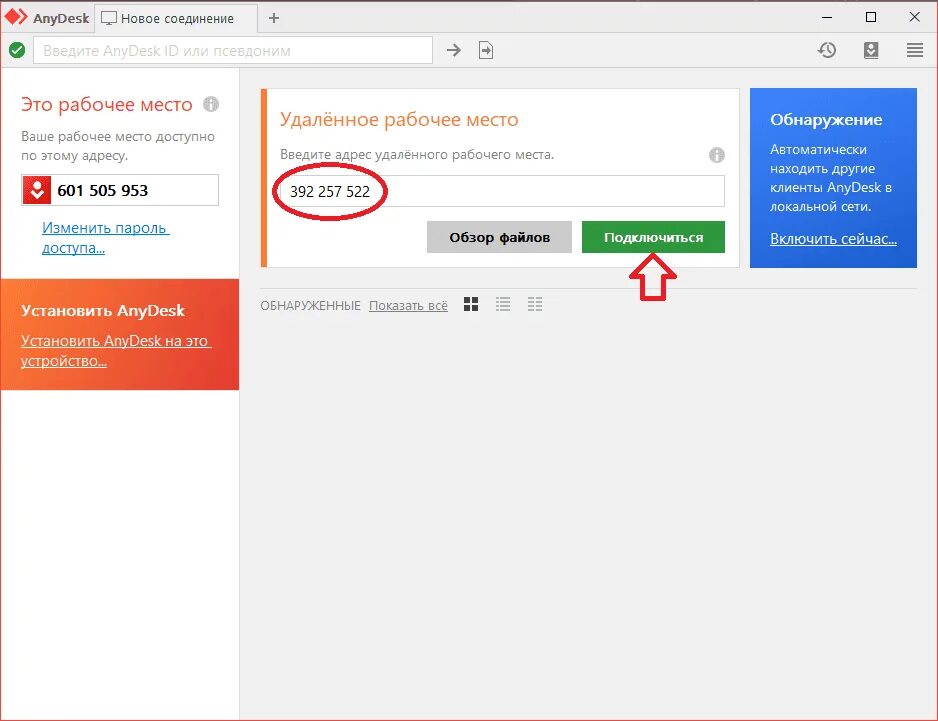Click the connect arrow beside address bar
The height and width of the screenshot is (721, 938).
(454, 50)
